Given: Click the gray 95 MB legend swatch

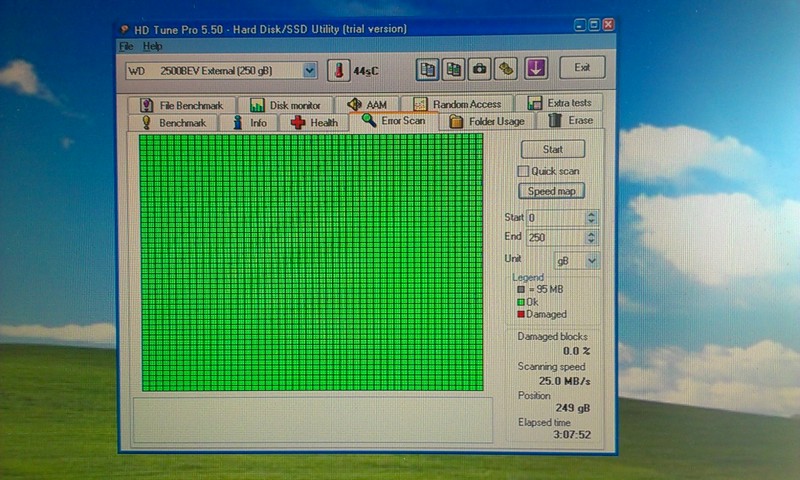Looking at the screenshot, I should 521,289.
